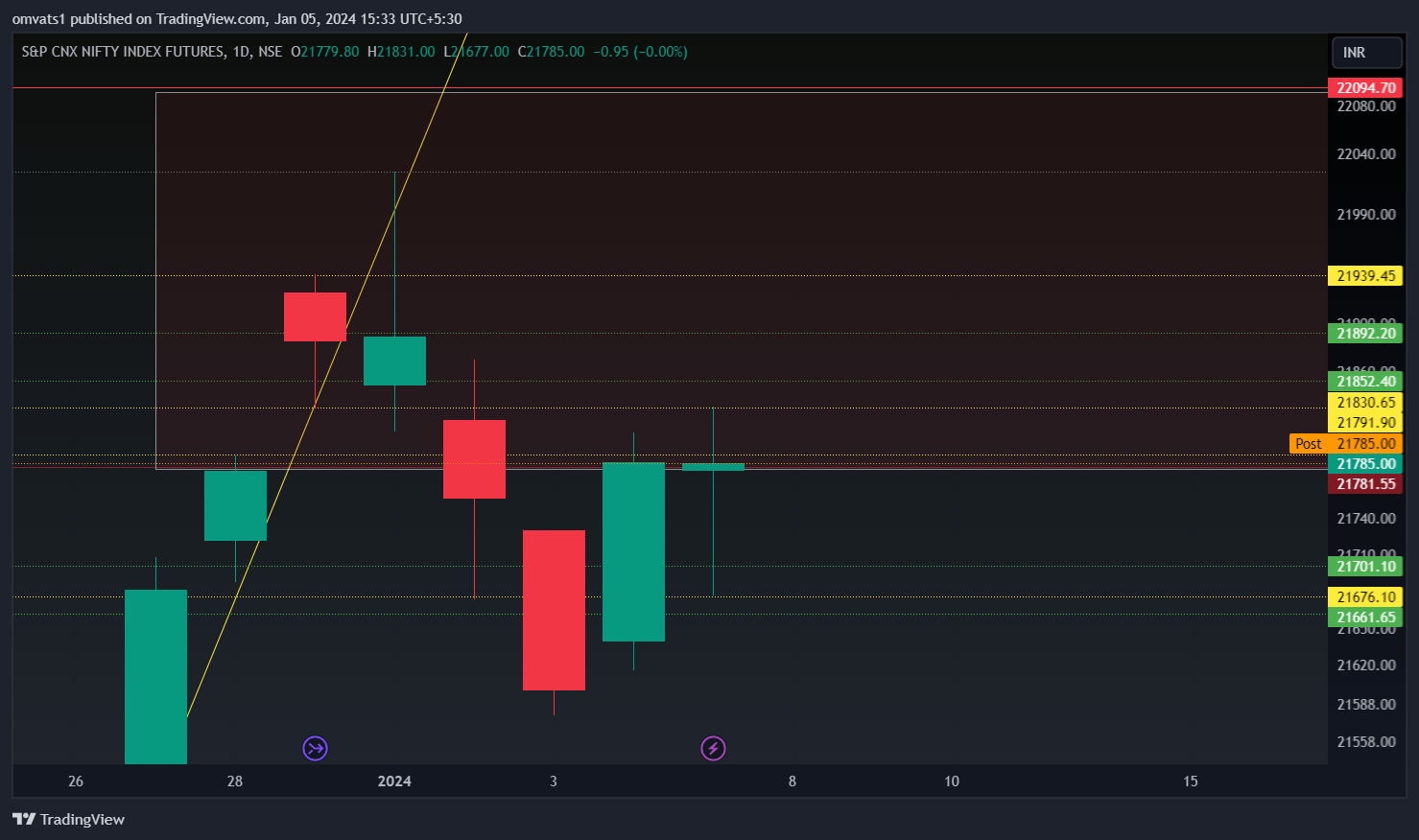Select the 21852.40 green price label
The width and height of the screenshot is (1419, 840).
pyautogui.click(x=1365, y=382)
